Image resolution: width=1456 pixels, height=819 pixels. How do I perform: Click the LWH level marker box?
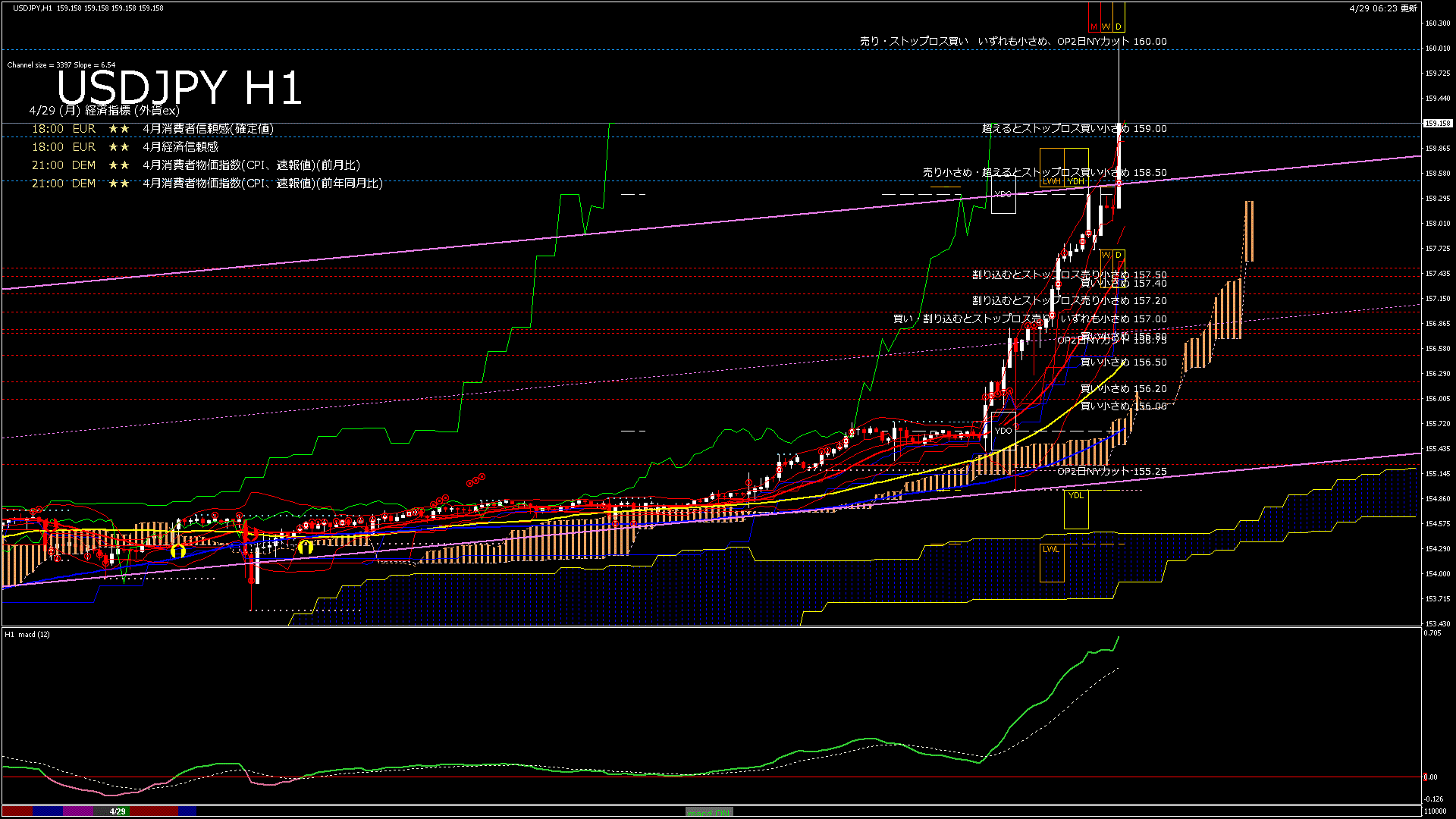1051,181
